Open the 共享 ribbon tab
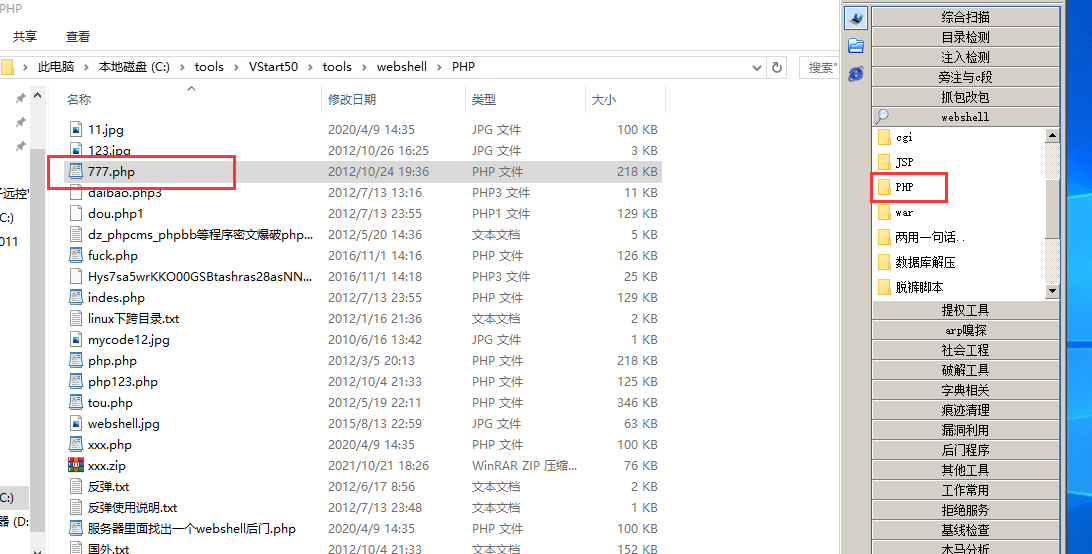The height and width of the screenshot is (554, 1092). (25, 36)
